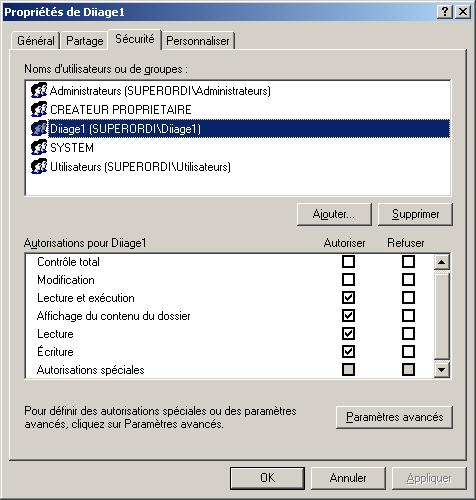Click the SYSTEM group icon

click(39, 147)
